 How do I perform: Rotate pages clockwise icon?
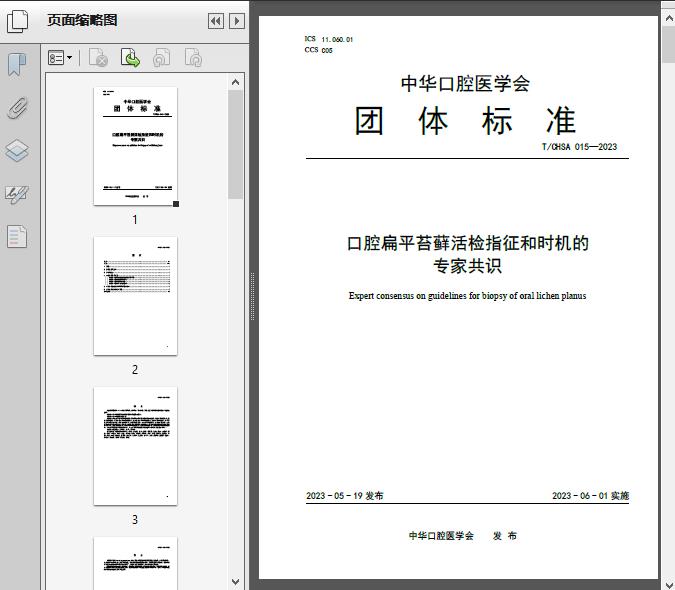193,58
